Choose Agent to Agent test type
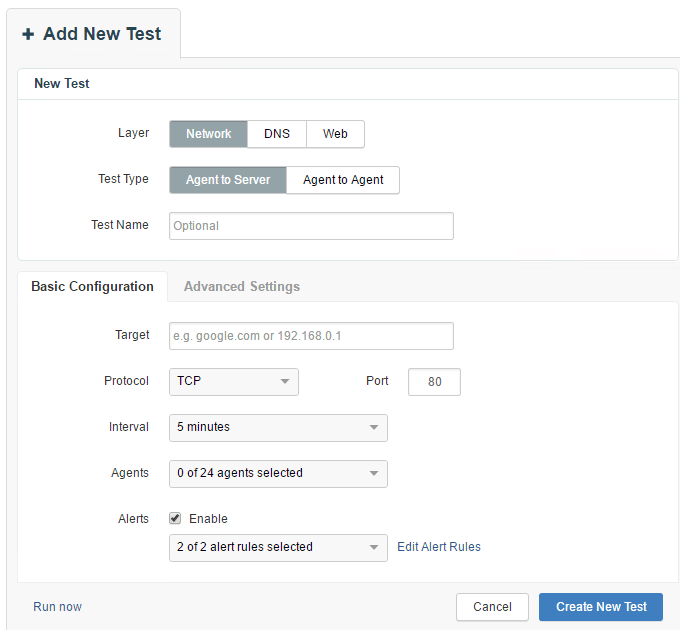 click(343, 180)
